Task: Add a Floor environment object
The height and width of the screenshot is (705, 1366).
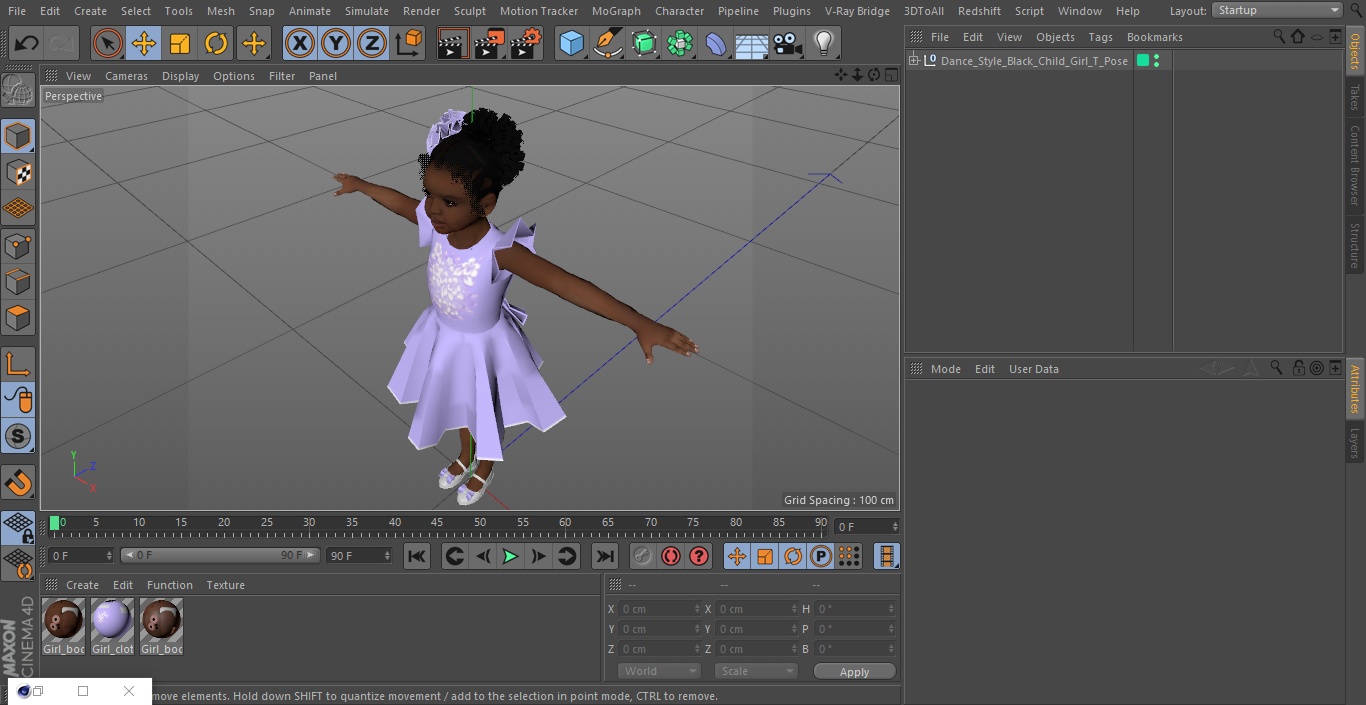Action: click(752, 43)
